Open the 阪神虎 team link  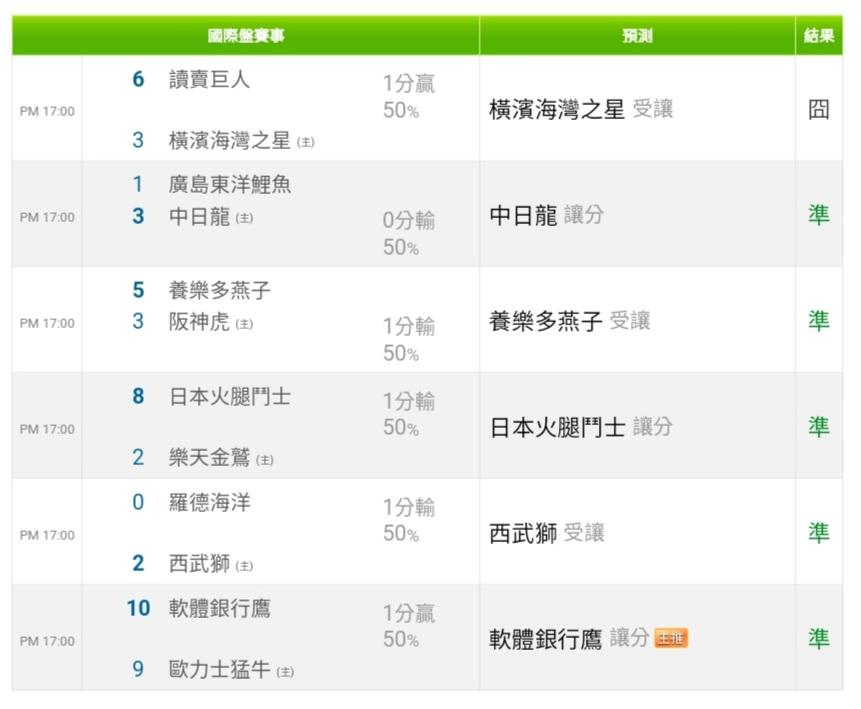(199, 322)
